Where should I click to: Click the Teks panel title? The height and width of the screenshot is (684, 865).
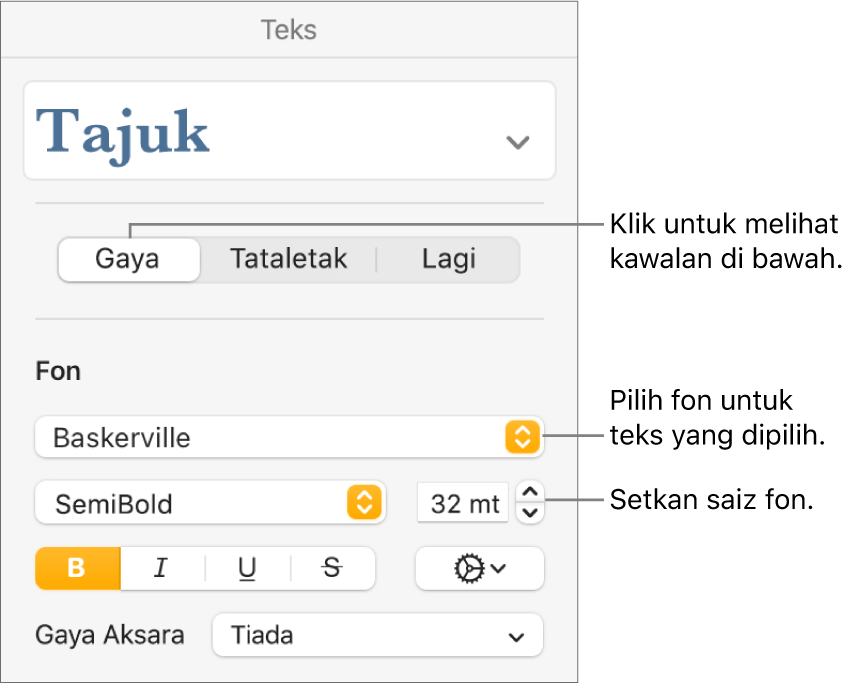click(x=289, y=30)
